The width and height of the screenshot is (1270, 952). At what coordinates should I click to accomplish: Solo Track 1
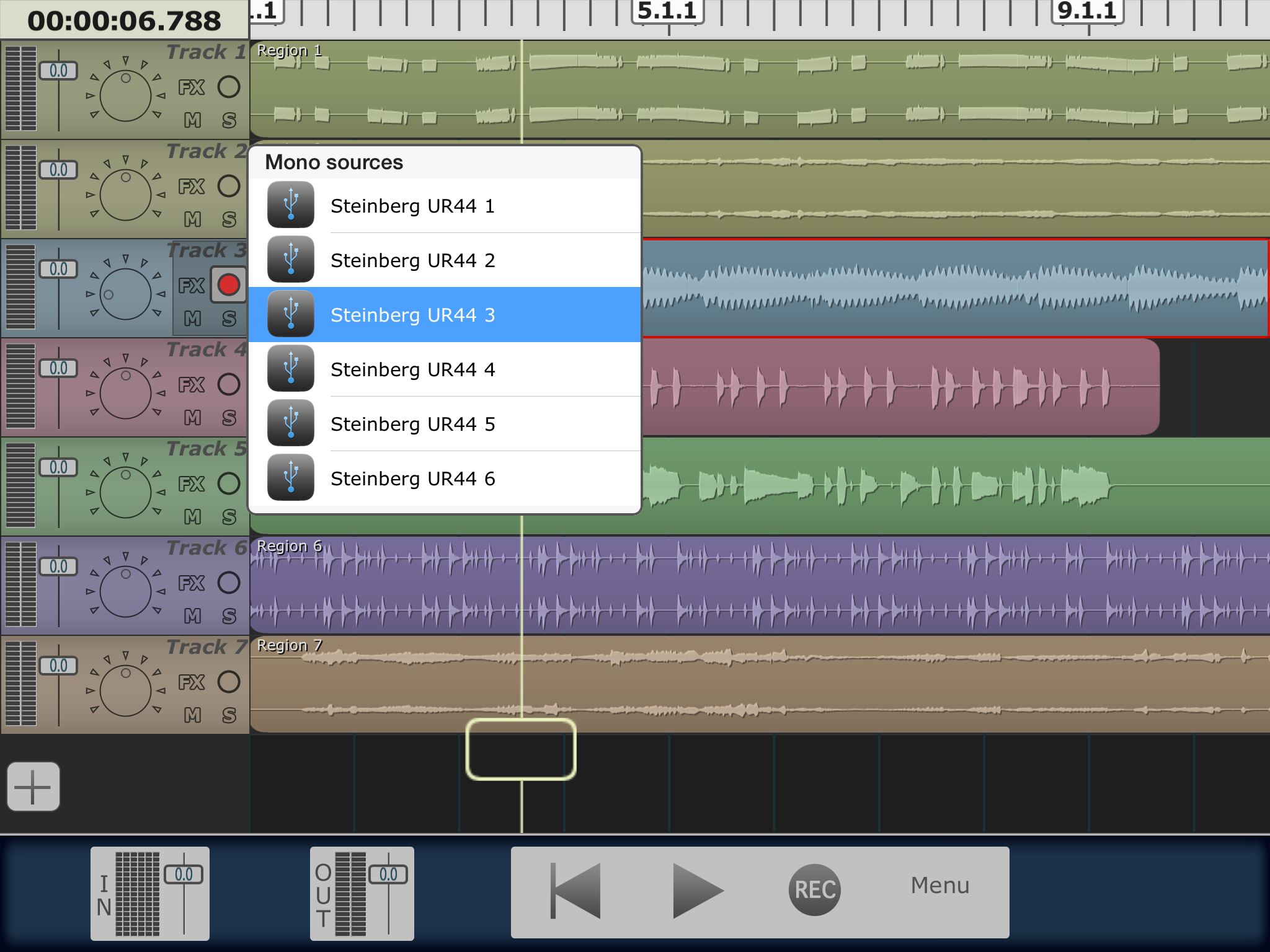(x=229, y=120)
